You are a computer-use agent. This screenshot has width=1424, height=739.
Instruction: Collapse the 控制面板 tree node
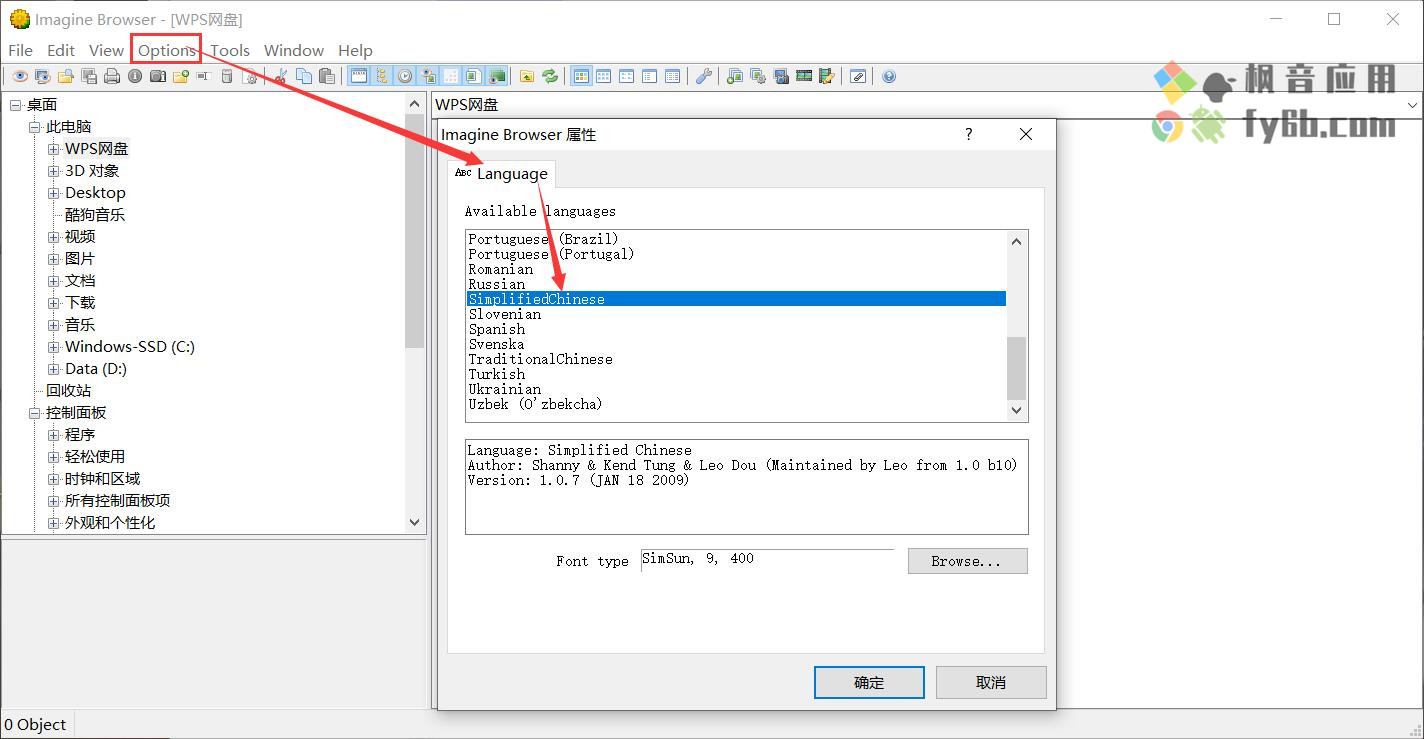pyautogui.click(x=35, y=413)
